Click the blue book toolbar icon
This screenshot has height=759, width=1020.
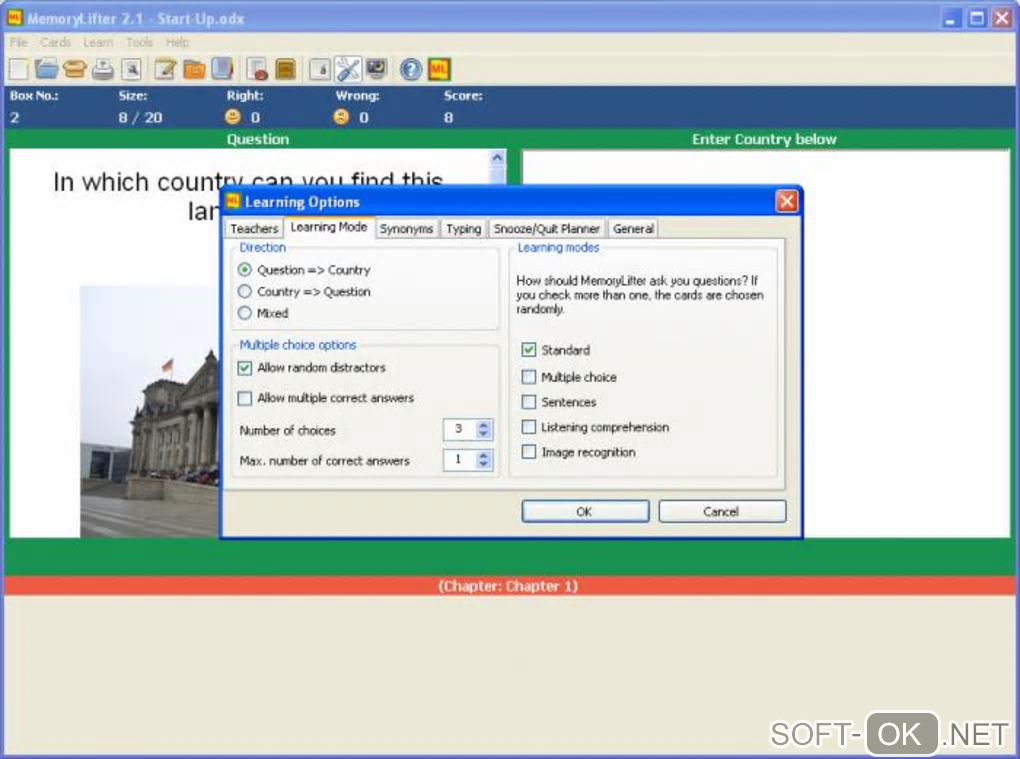tap(222, 69)
